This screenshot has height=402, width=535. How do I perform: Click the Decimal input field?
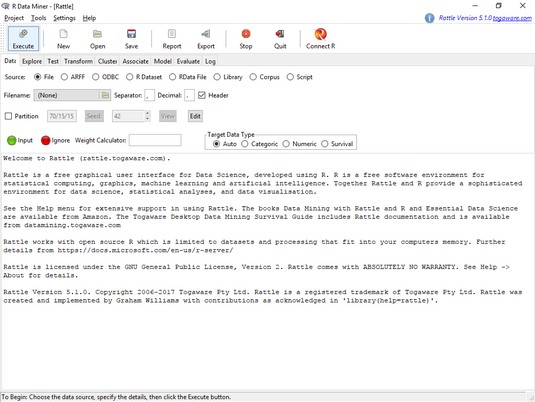tap(189, 95)
